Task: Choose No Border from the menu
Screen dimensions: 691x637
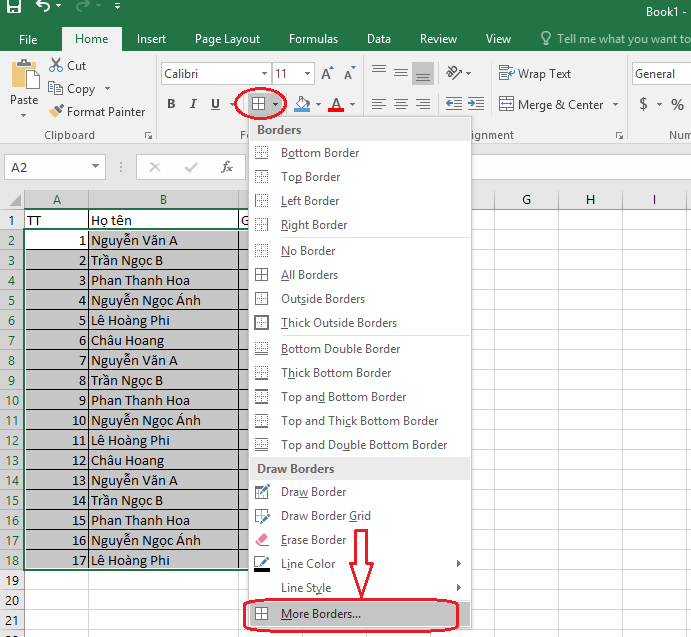Action: point(360,251)
